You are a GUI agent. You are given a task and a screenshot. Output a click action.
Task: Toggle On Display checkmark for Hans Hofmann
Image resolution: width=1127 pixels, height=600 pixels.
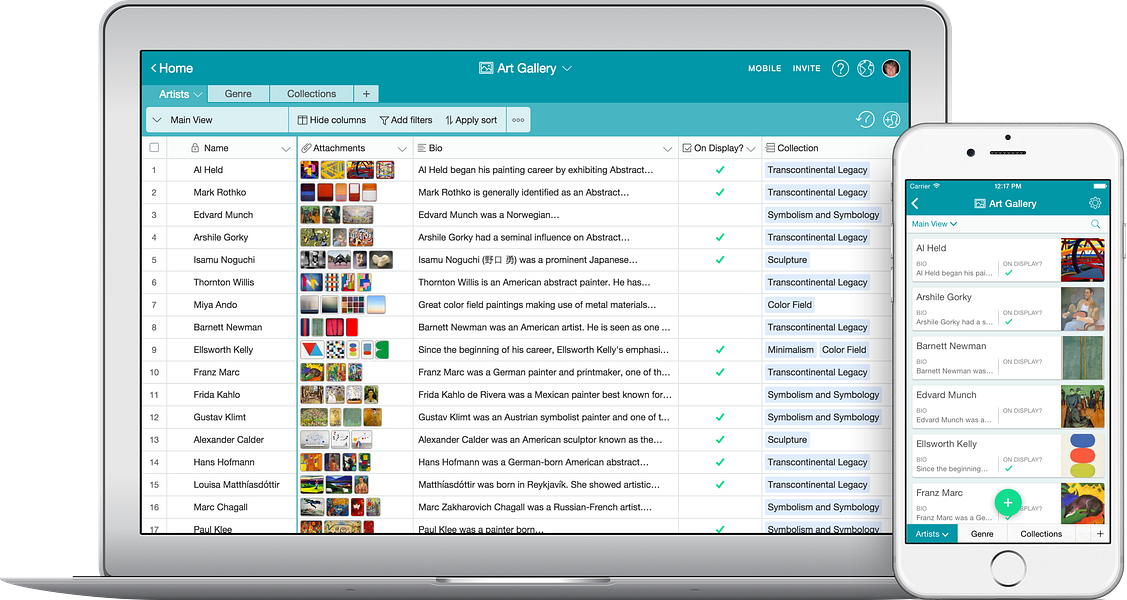(x=719, y=462)
